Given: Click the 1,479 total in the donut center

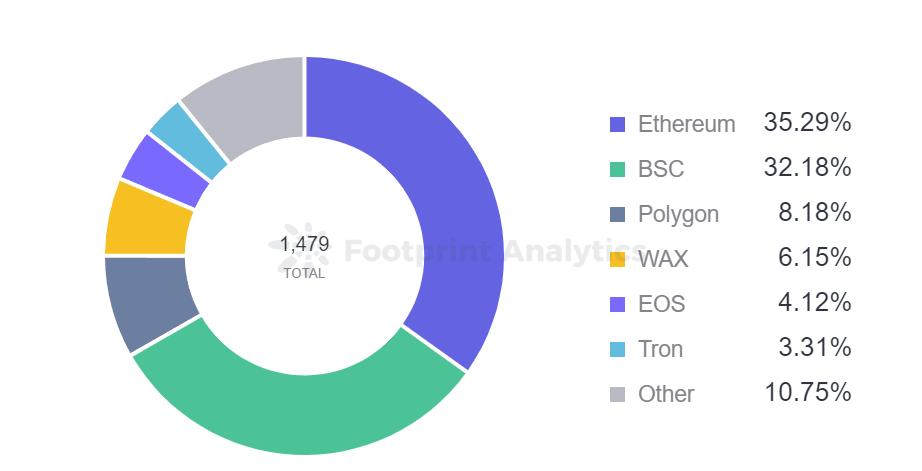Looking at the screenshot, I should pyautogui.click(x=303, y=244).
